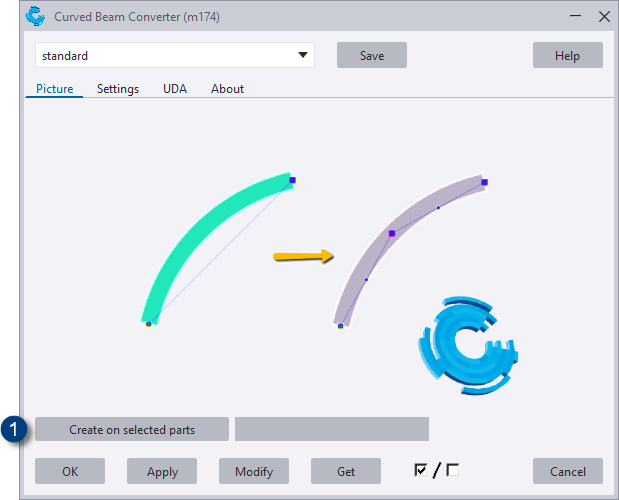Click Create on selected parts button
The height and width of the screenshot is (500, 619).
(x=132, y=429)
